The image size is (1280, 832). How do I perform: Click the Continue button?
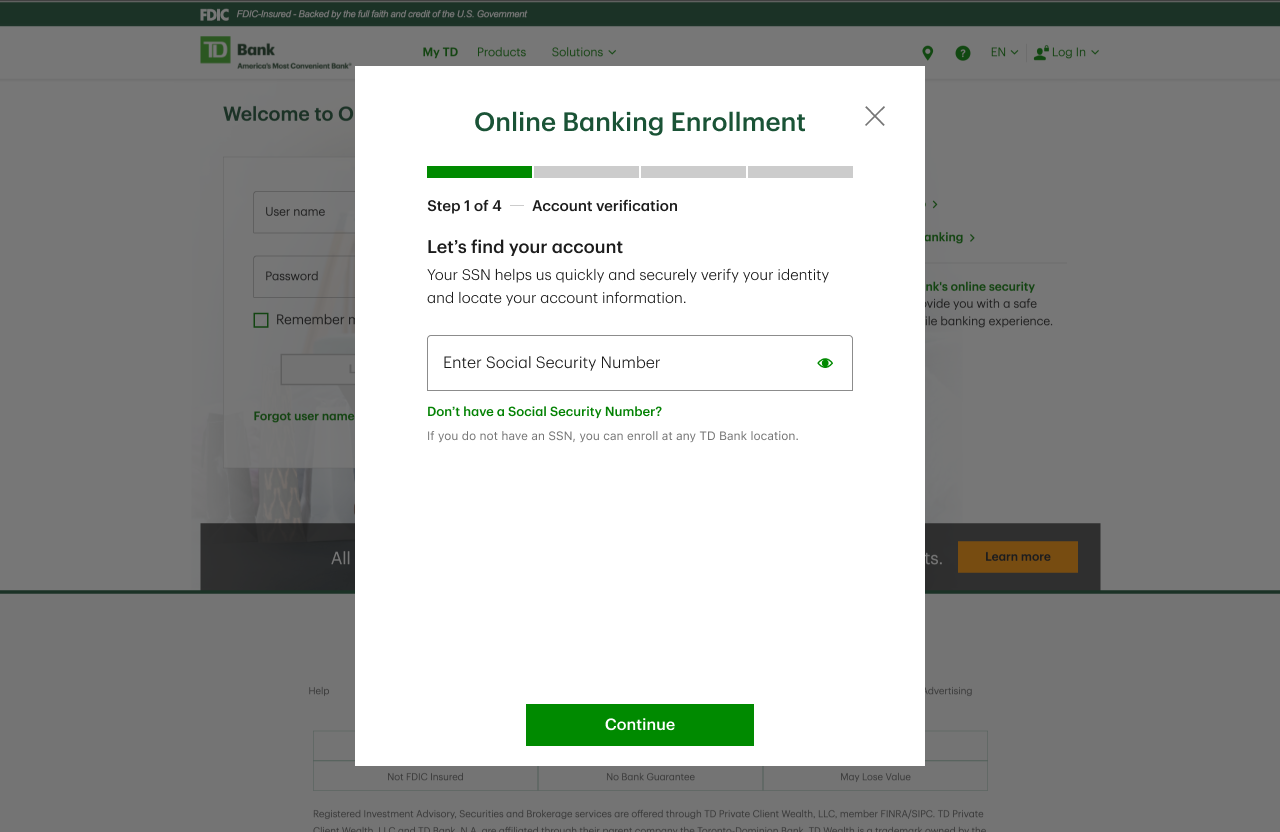pyautogui.click(x=640, y=725)
